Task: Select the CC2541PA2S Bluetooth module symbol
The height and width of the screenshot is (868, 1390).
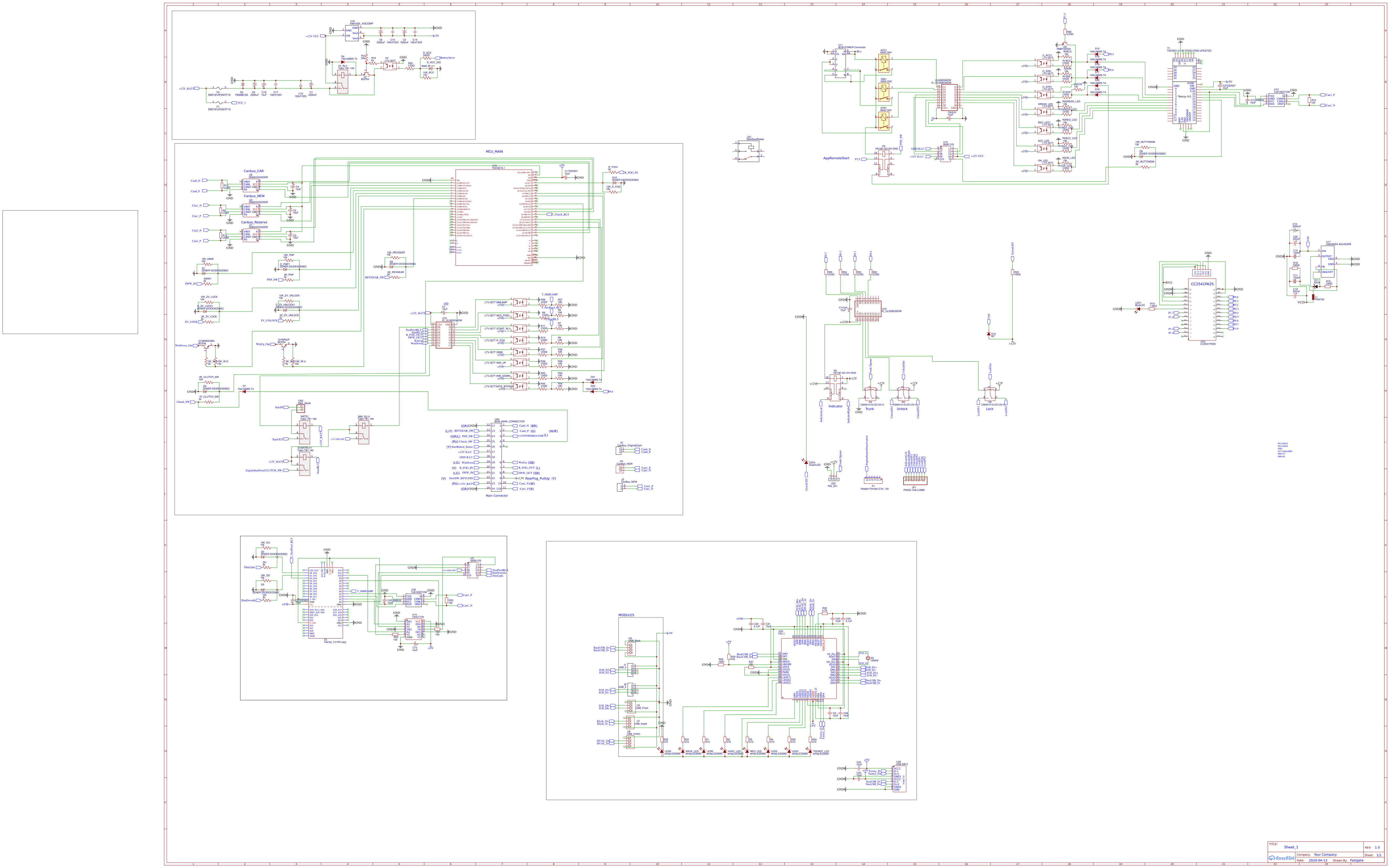Action: [x=1202, y=310]
